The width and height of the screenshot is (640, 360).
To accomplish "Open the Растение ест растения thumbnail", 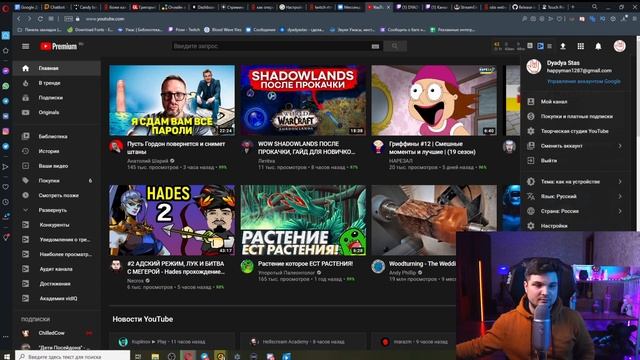I will tap(303, 220).
